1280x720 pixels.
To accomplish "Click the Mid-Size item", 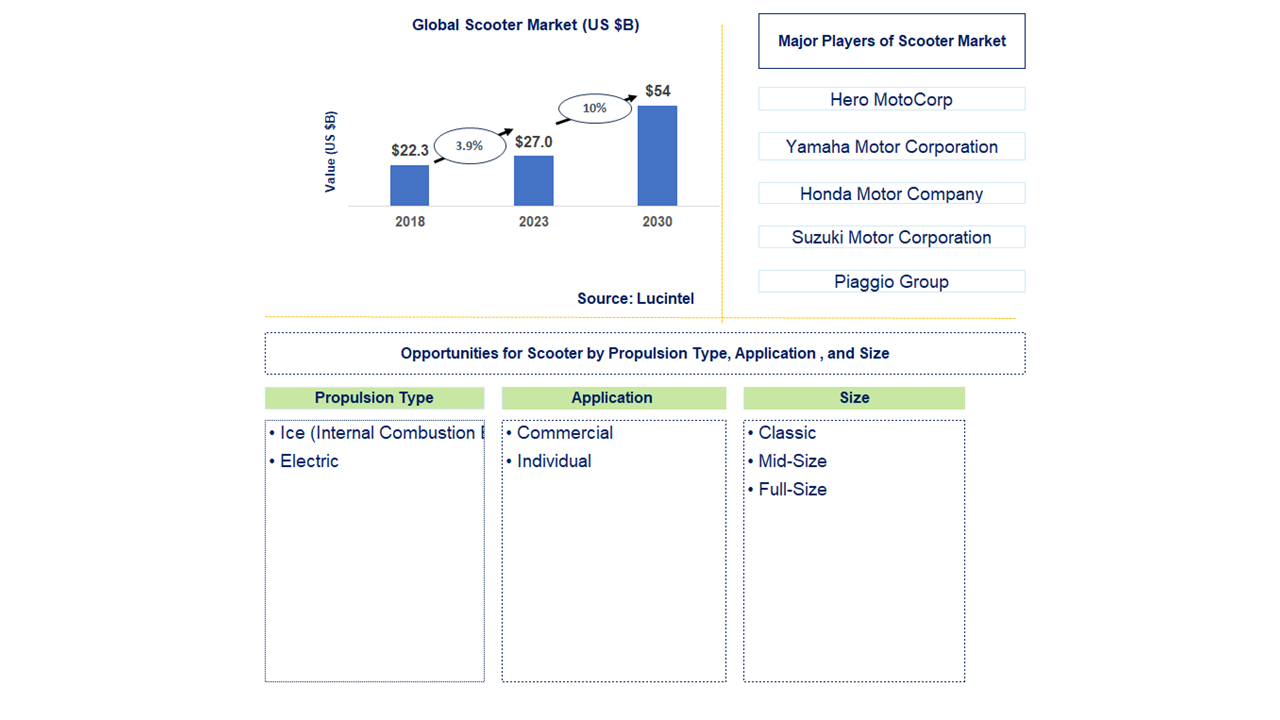I will click(787, 461).
